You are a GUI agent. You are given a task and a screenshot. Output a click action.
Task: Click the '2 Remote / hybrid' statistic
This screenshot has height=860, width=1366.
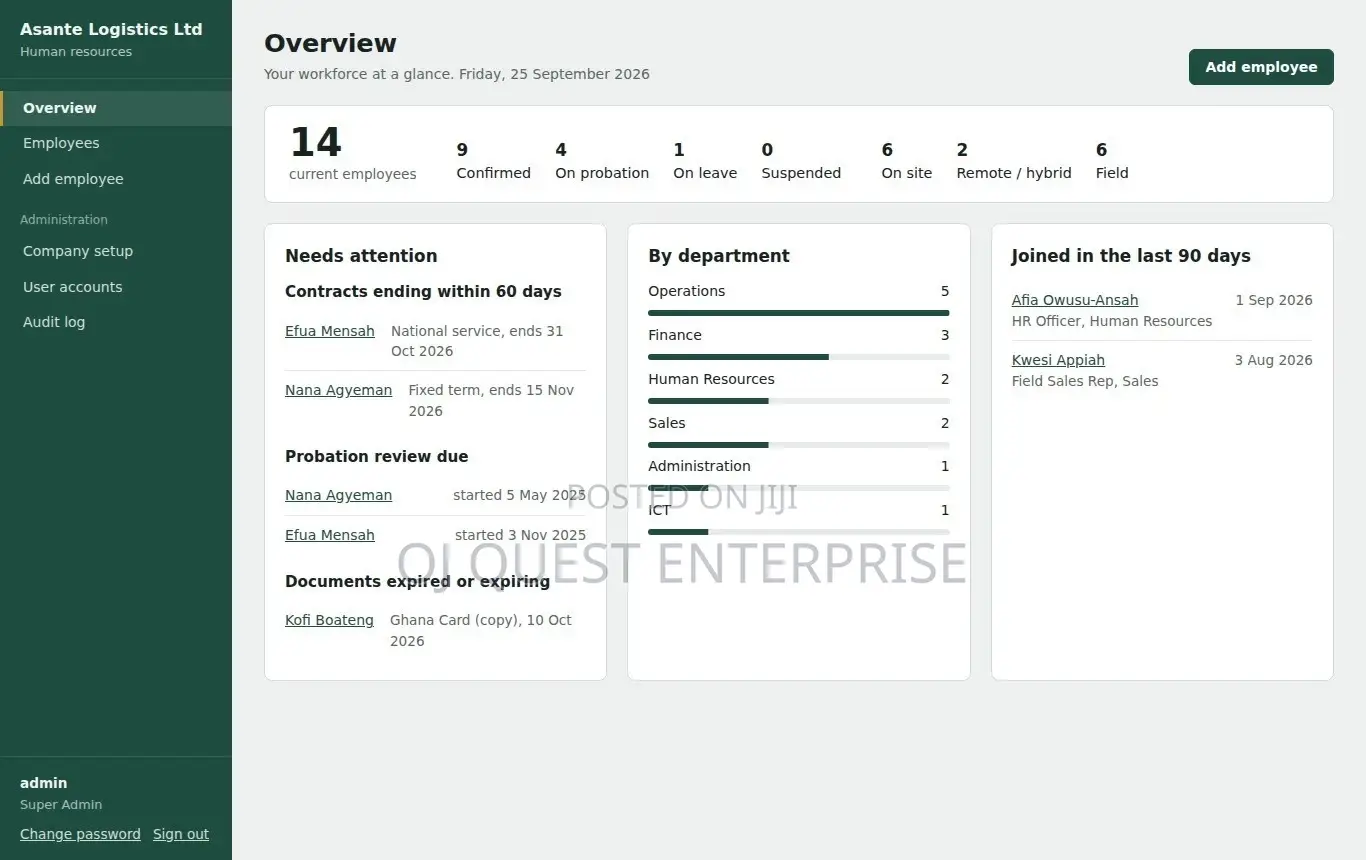(1014, 161)
